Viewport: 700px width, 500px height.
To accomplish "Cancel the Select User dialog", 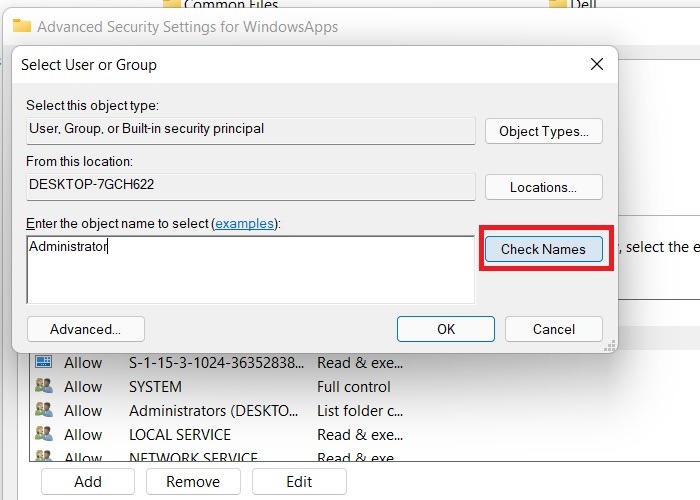I will pos(554,329).
